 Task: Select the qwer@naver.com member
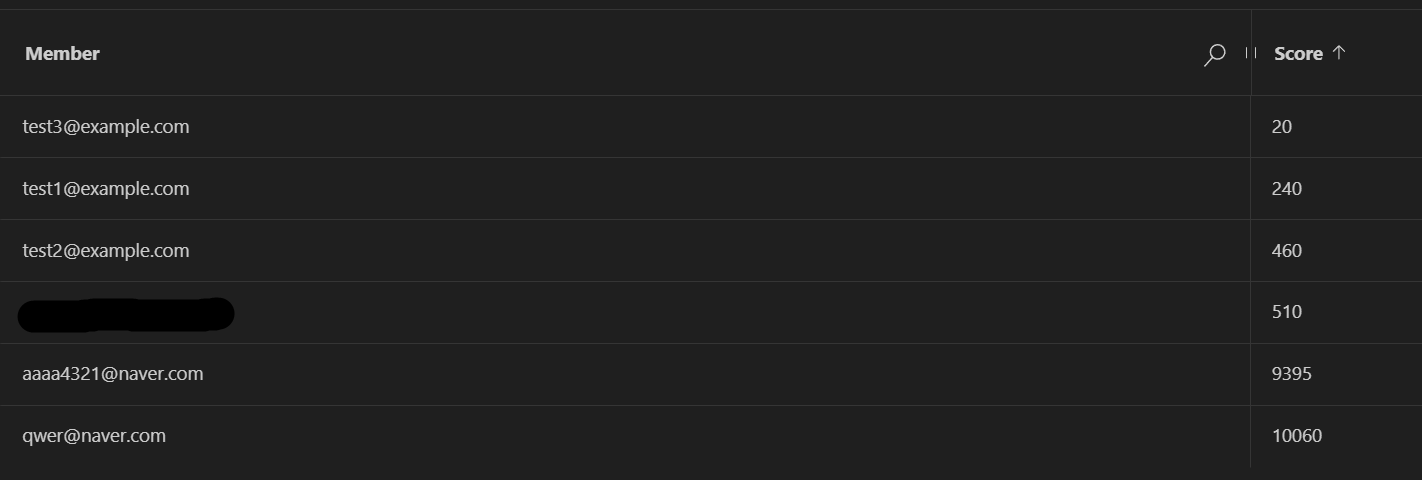coord(94,436)
